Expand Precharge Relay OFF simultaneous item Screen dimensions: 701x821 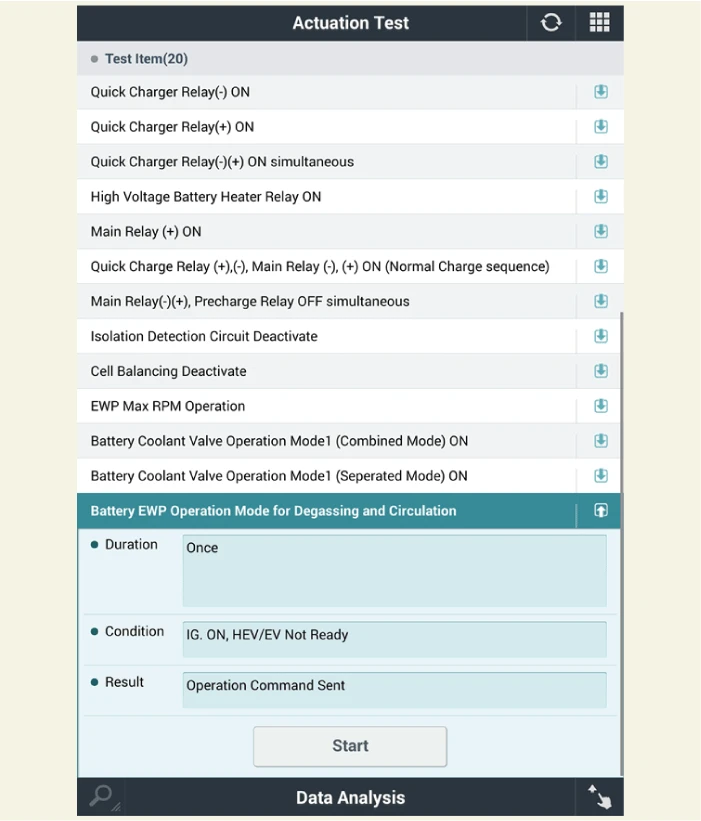click(601, 301)
